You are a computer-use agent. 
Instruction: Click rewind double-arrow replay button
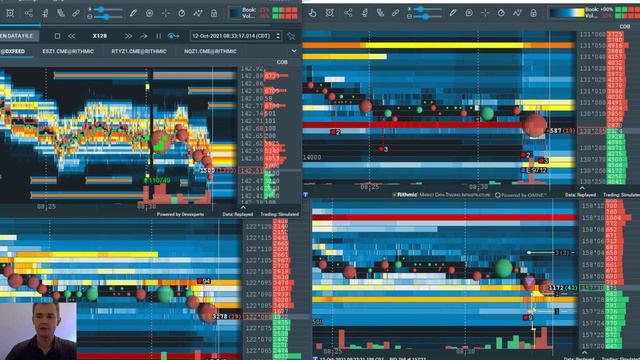pos(72,36)
